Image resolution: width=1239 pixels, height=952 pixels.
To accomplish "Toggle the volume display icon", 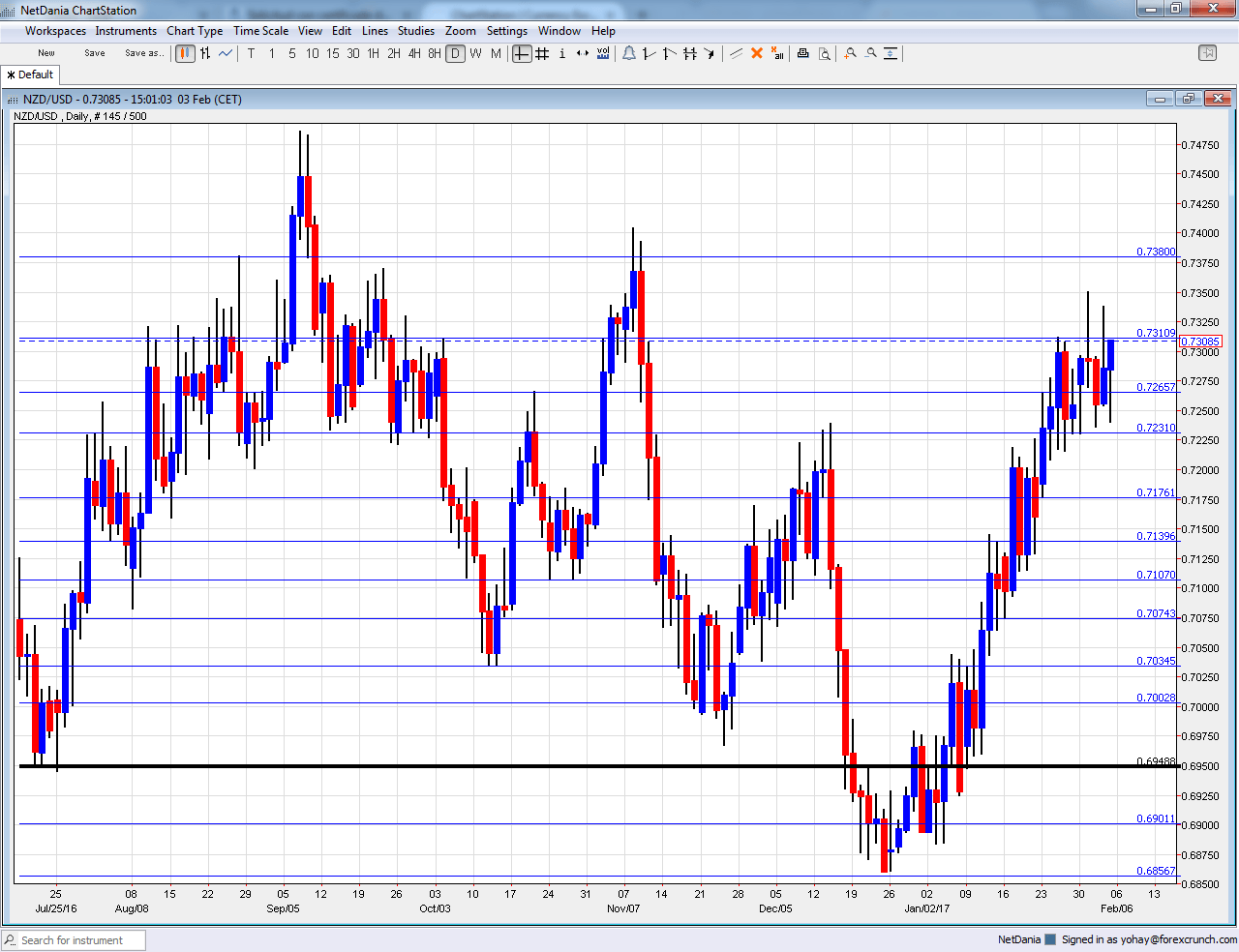I will click(x=603, y=53).
